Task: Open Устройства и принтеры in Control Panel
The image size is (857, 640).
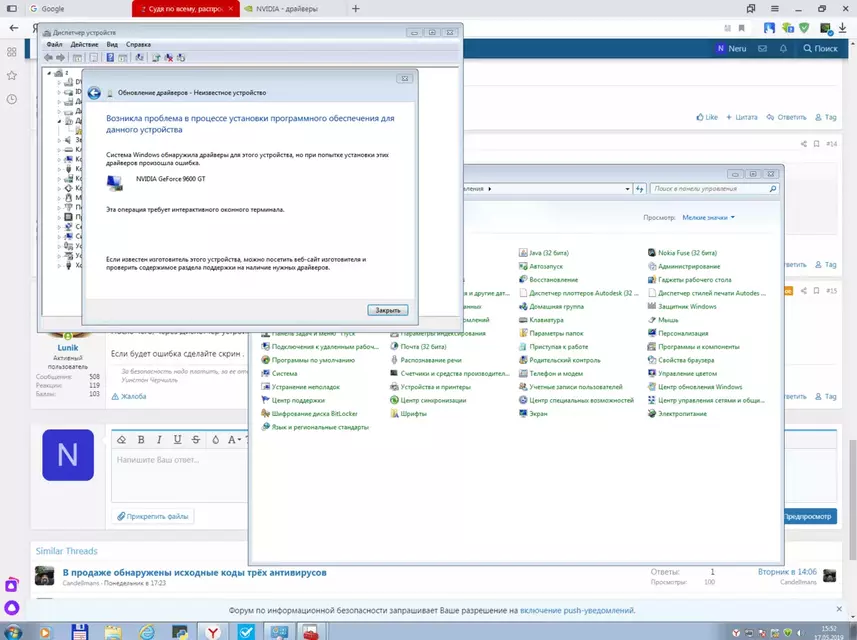Action: coord(430,387)
